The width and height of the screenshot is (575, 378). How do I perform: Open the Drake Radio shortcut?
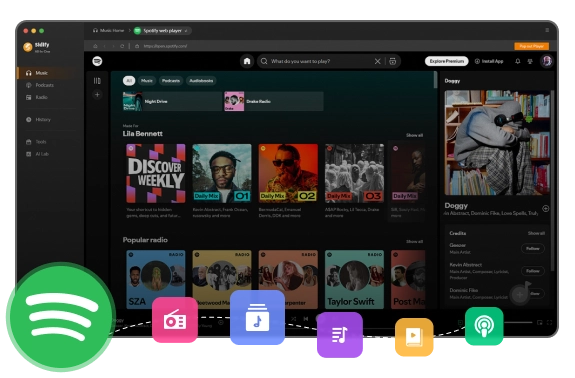point(274,101)
